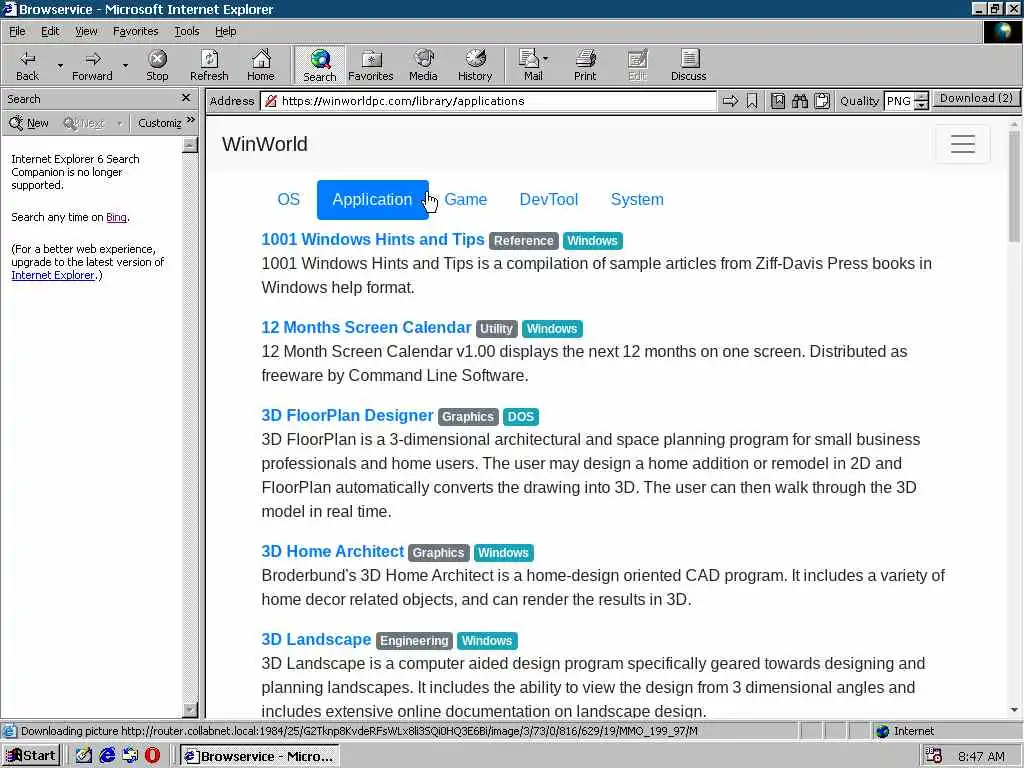1024x768 pixels.
Task: Open the 3D FloorPlan Designer link
Action: 347,415
